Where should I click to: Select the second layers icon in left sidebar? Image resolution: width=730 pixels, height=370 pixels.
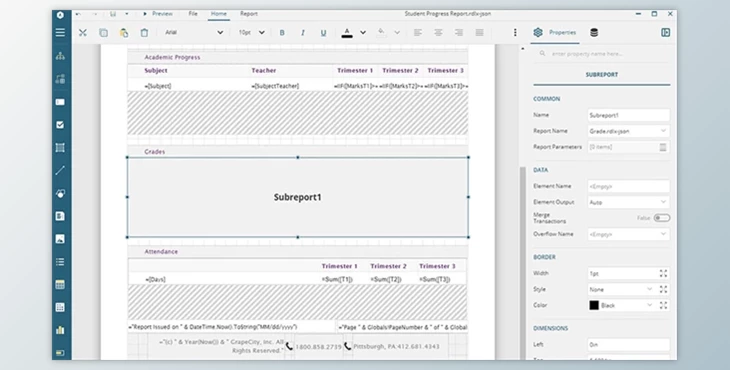point(60,79)
